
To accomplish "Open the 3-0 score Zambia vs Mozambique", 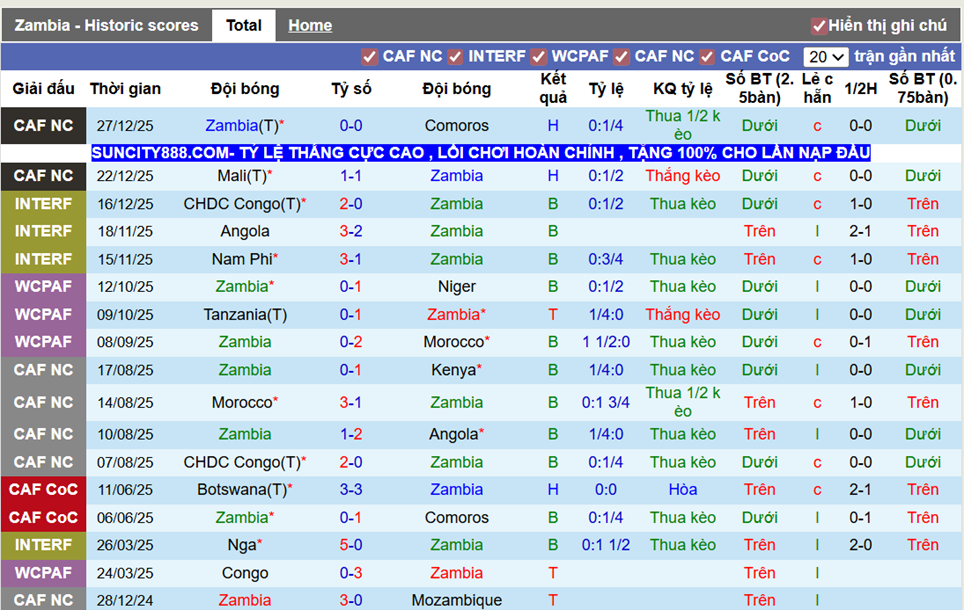I will 351,600.
